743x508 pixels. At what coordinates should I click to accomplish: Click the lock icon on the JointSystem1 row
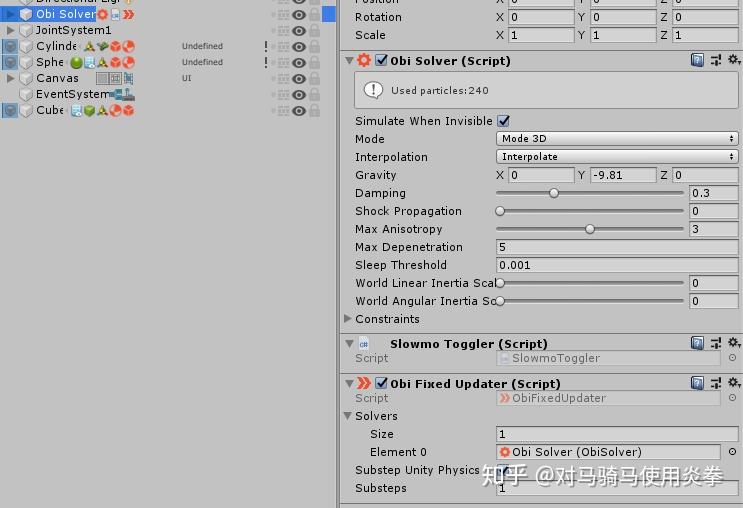(315, 30)
